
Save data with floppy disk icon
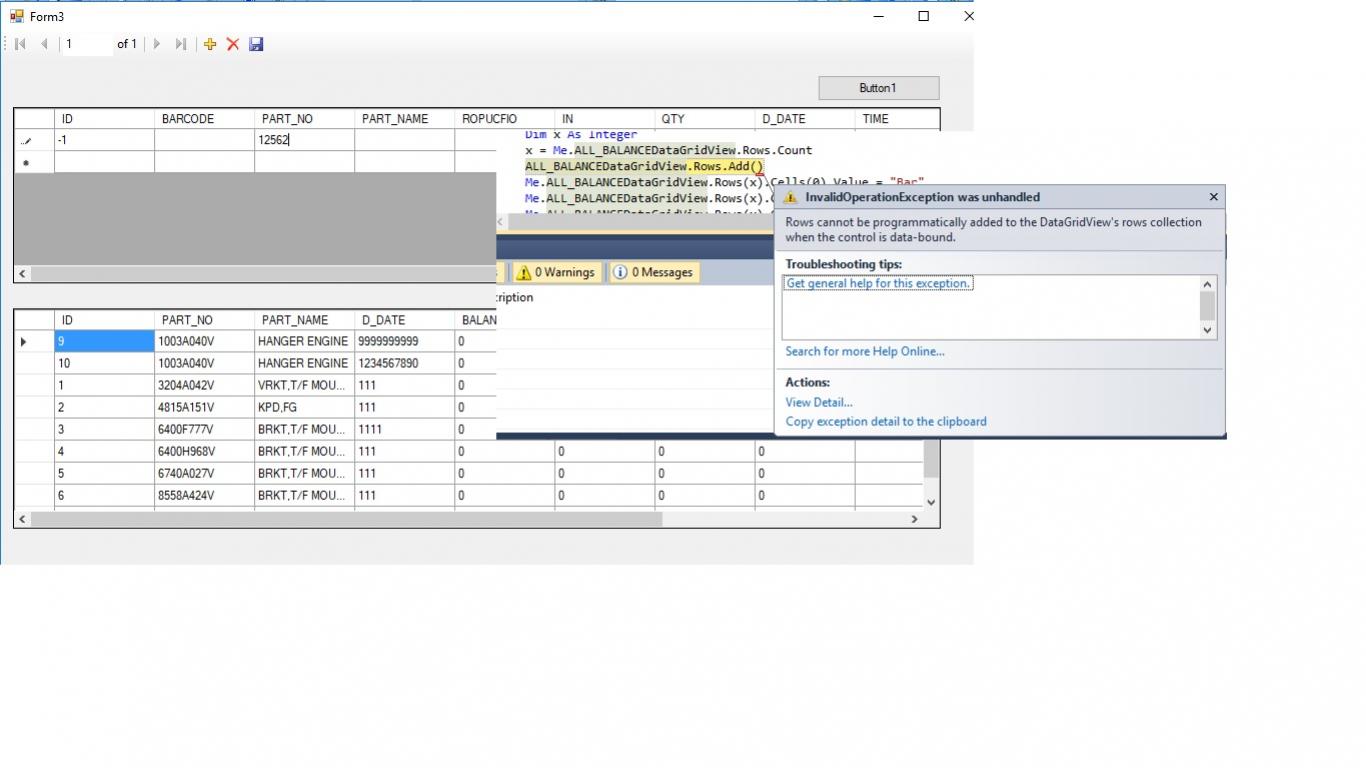256,44
